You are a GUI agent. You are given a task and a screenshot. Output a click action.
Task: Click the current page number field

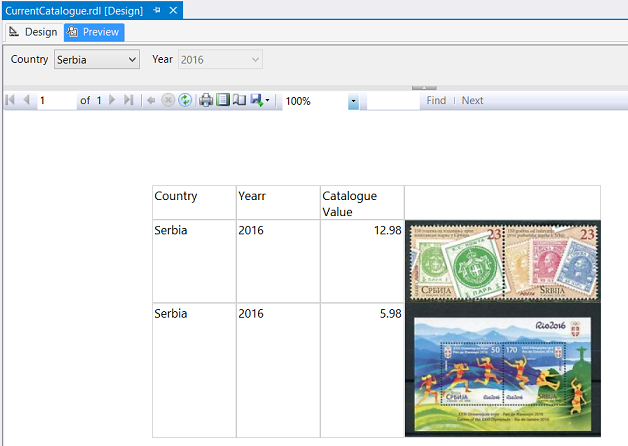[57, 100]
